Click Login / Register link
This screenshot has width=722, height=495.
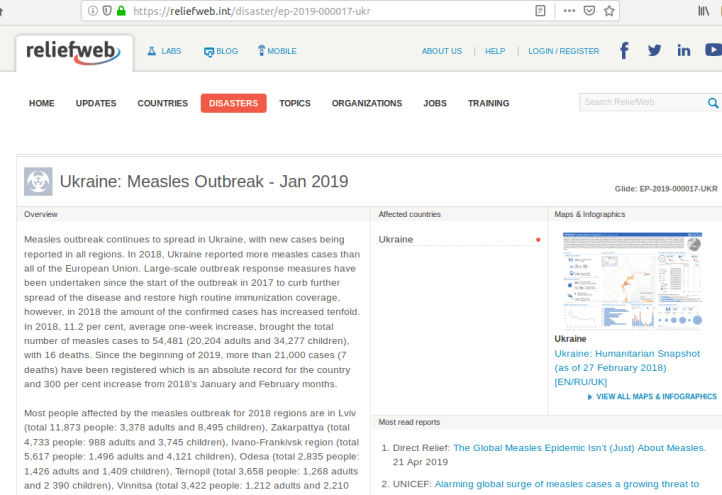point(564,51)
